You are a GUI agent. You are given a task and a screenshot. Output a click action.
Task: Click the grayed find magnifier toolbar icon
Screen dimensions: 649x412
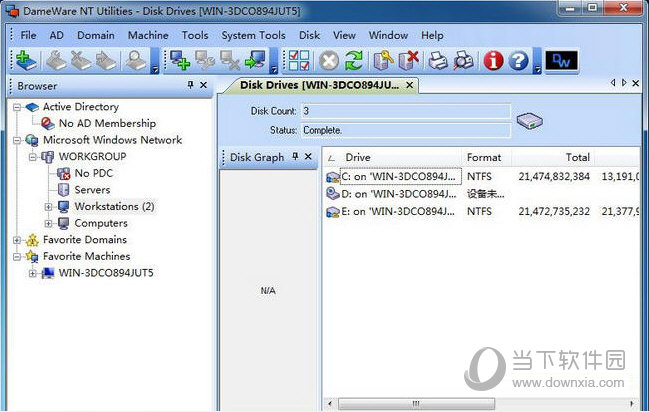point(136,60)
